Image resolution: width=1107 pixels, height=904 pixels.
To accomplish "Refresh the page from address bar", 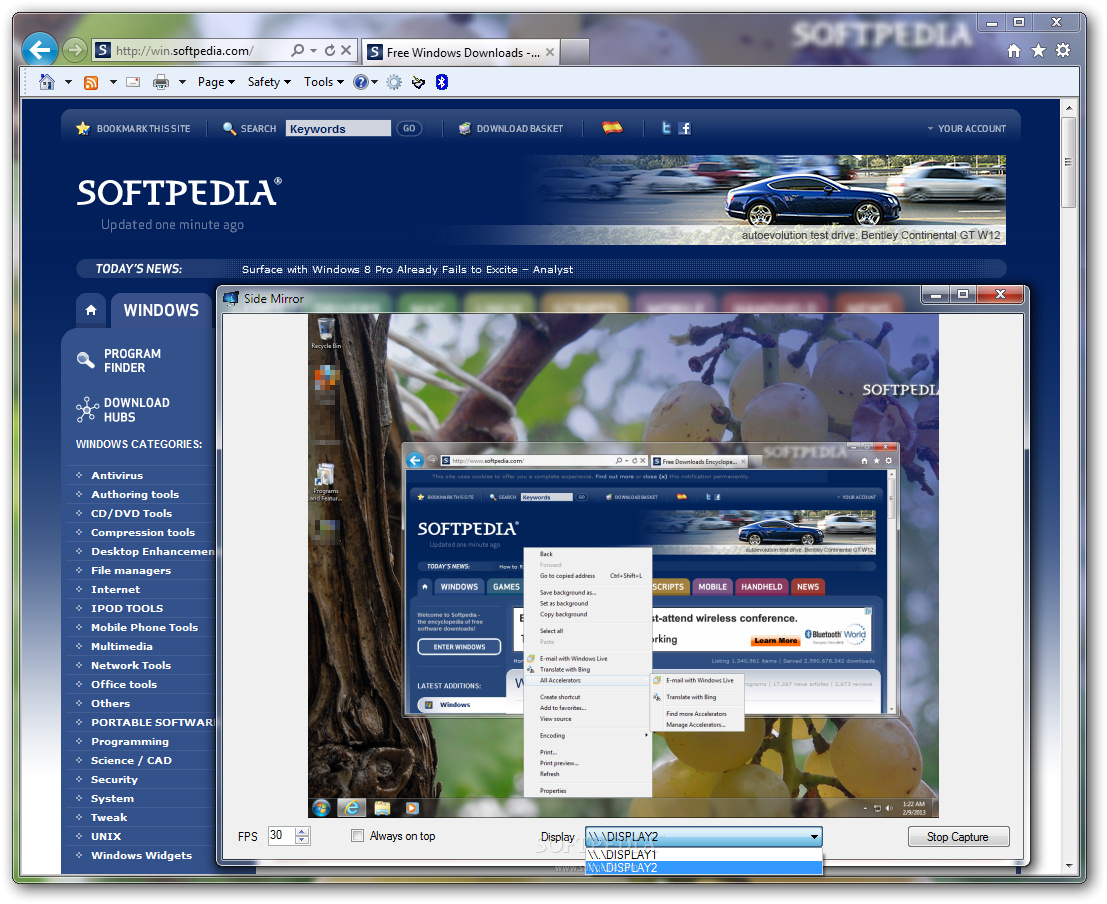I will (330, 50).
